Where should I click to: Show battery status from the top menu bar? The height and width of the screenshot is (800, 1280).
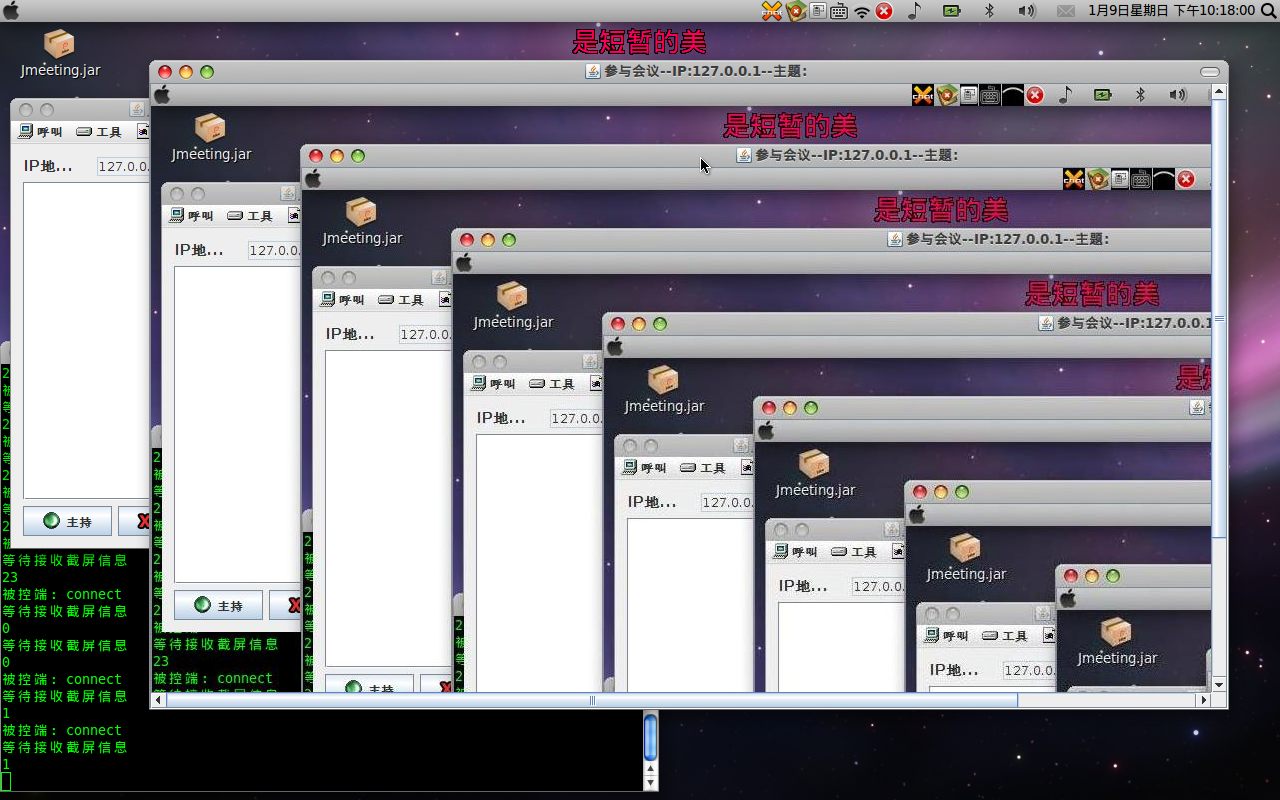click(x=951, y=11)
